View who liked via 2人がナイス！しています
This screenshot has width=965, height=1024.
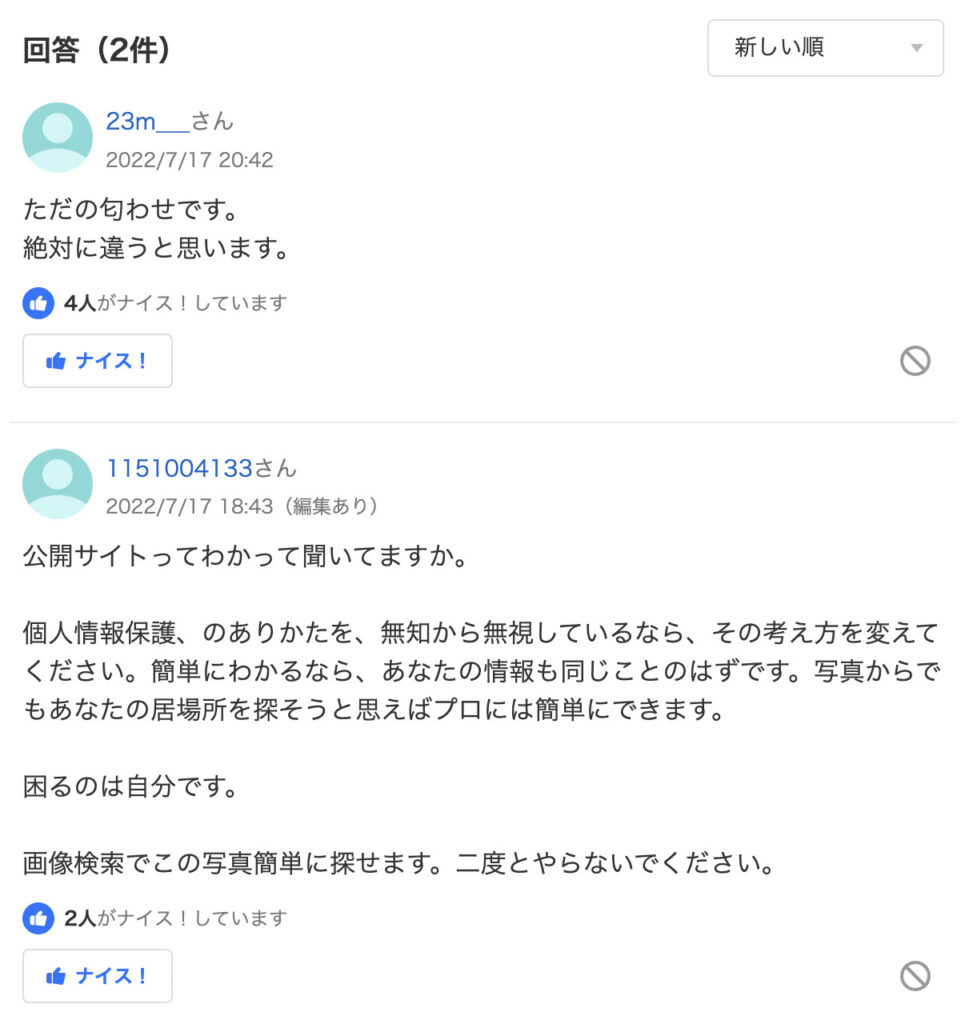[176, 918]
